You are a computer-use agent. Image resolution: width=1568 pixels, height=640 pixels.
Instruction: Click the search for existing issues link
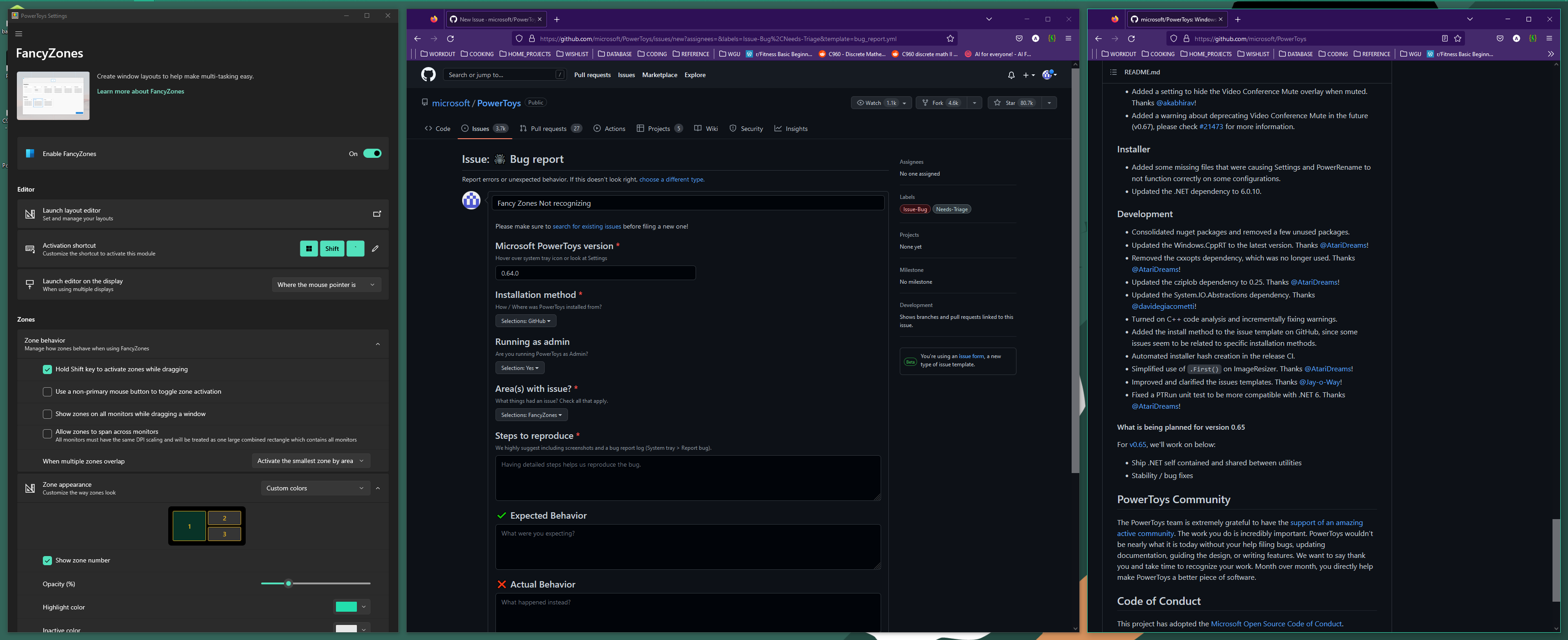(586, 227)
